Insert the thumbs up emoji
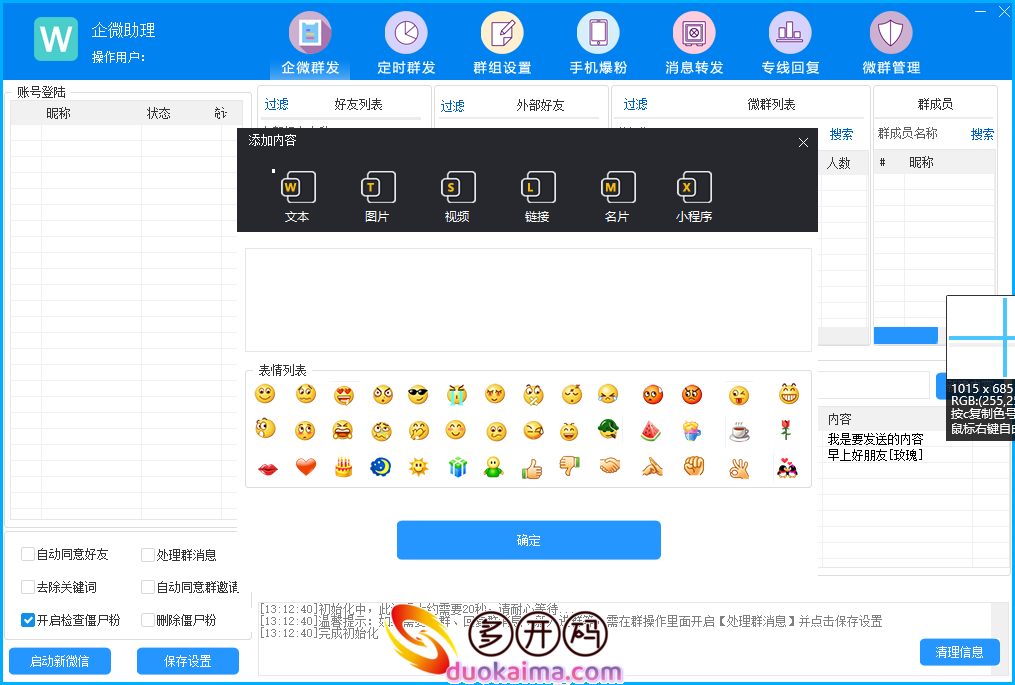This screenshot has width=1015, height=685. [532, 467]
